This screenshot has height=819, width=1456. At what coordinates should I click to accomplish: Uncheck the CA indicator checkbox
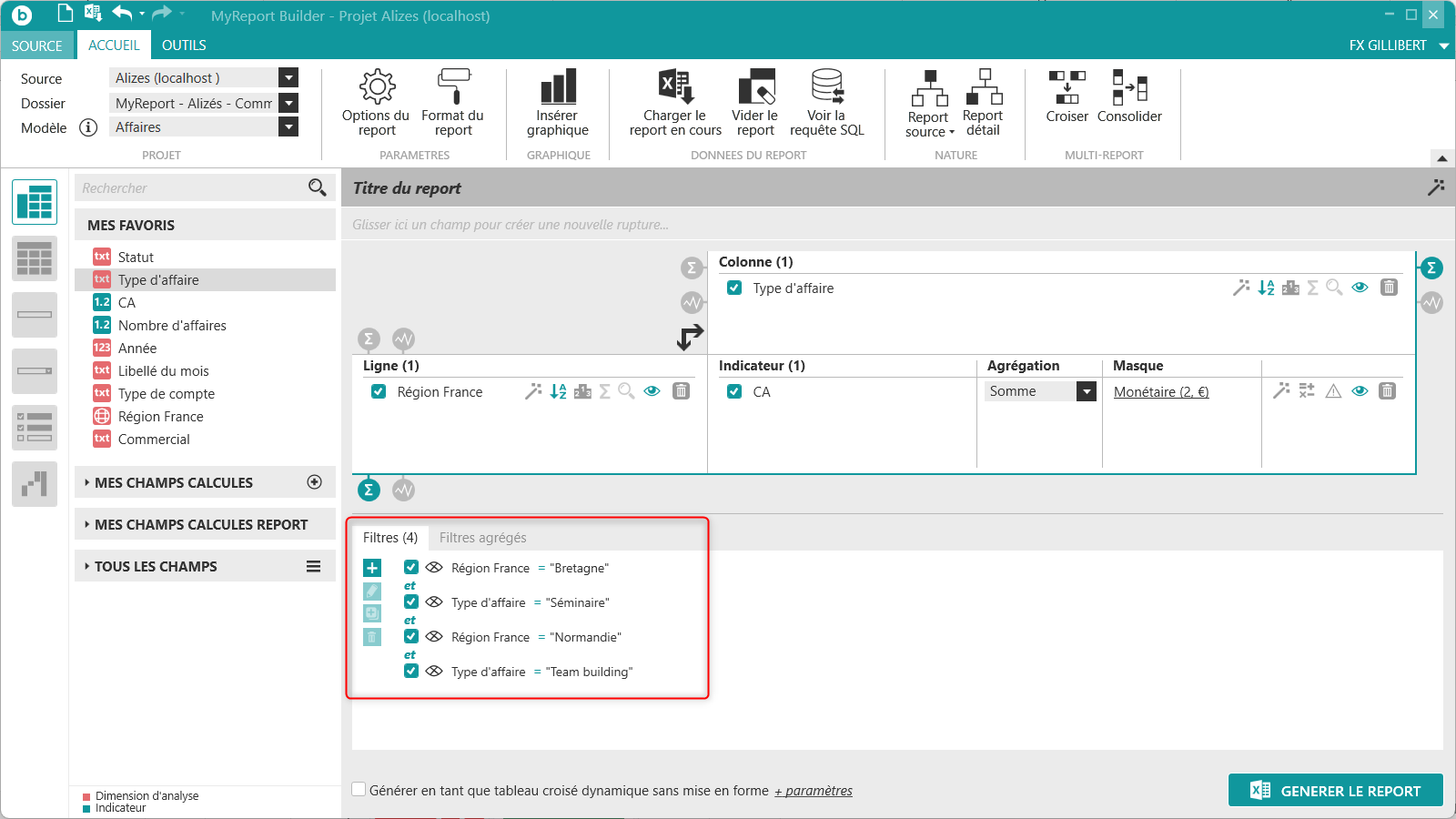pos(734,391)
